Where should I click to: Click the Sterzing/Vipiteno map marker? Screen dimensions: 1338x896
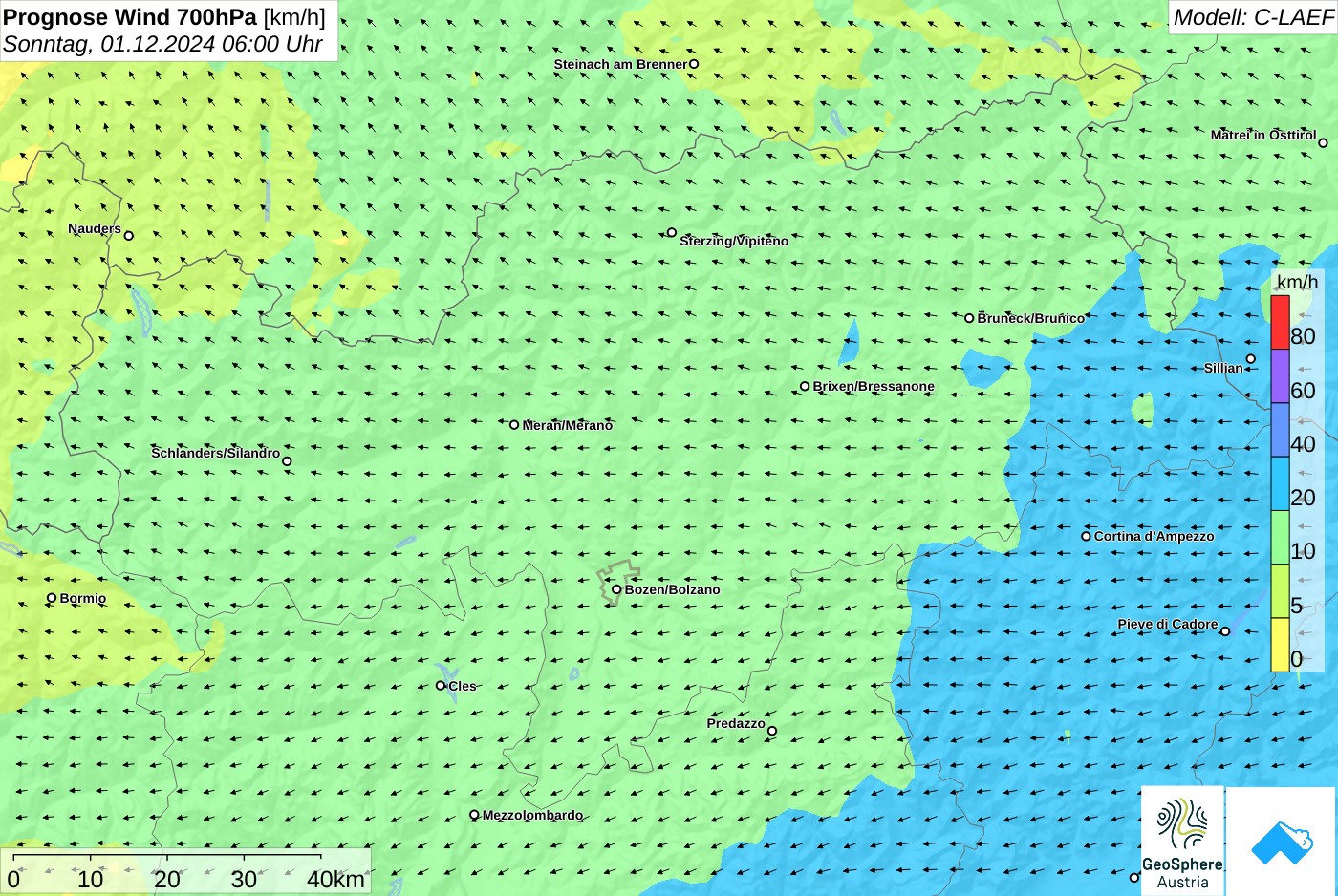[672, 232]
